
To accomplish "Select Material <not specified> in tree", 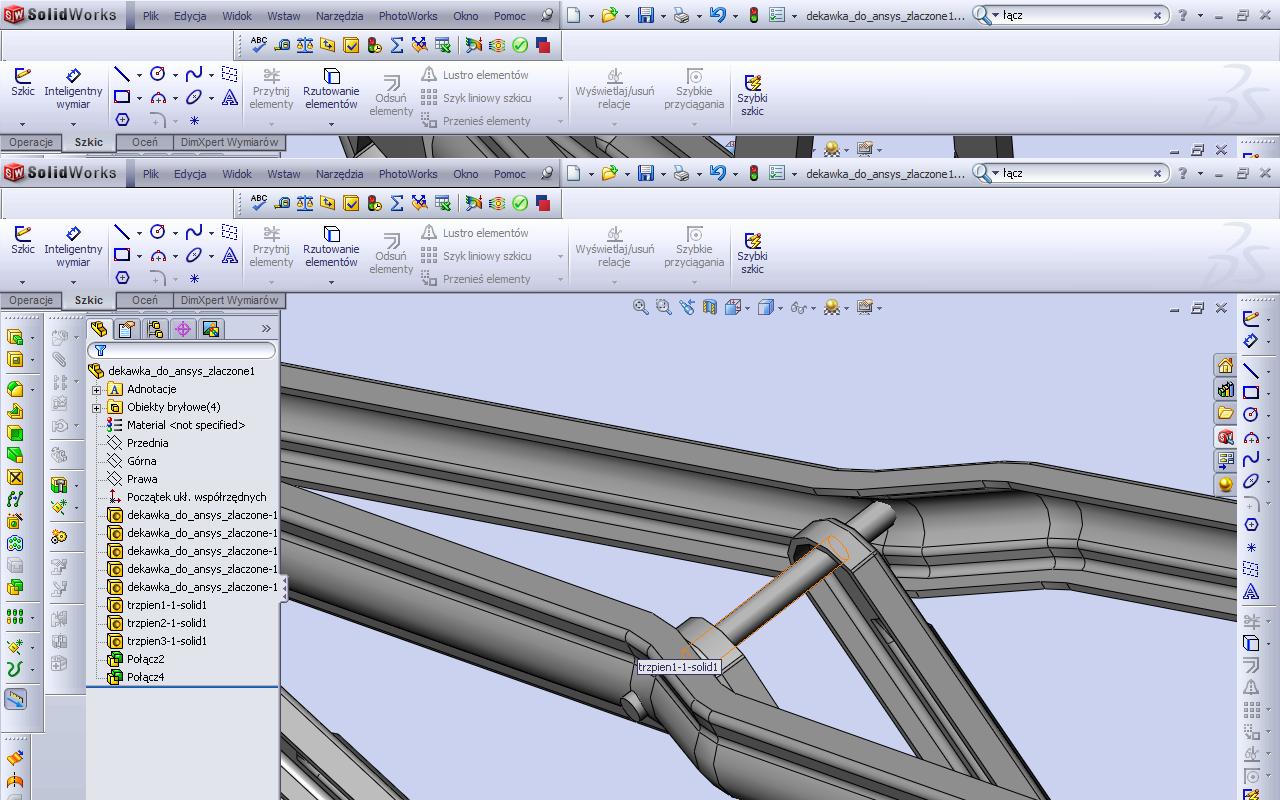I will 185,425.
